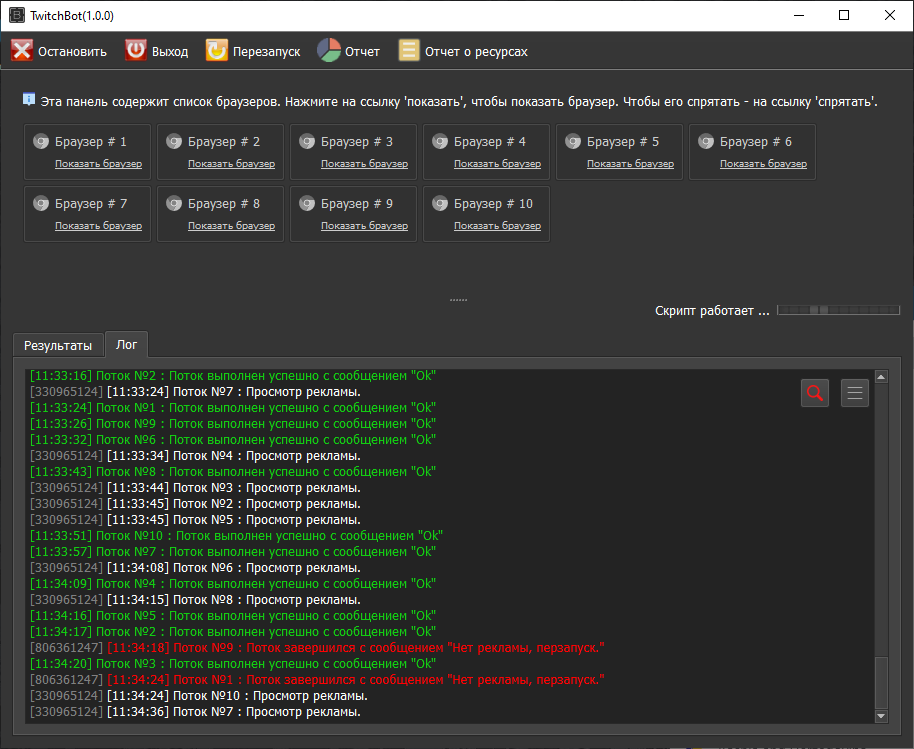Click the Chrome icon of Браузер # 1
Viewport: 914px width, 749px height.
click(x=41, y=142)
